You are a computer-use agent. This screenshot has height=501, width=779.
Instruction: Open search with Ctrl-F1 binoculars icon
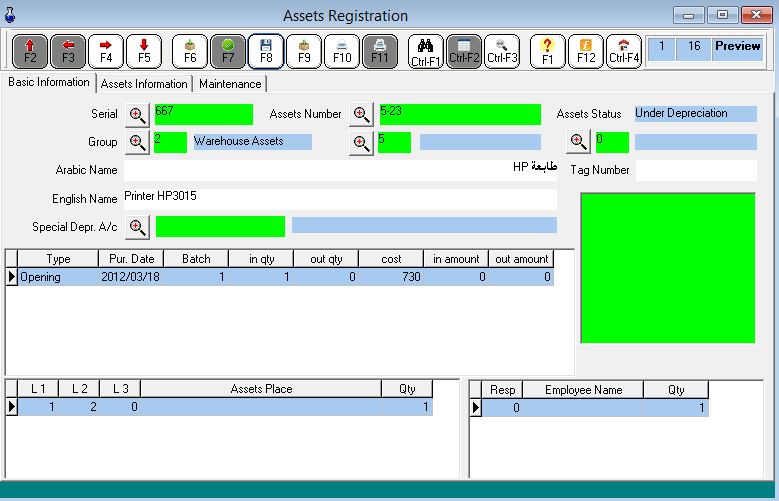point(425,51)
